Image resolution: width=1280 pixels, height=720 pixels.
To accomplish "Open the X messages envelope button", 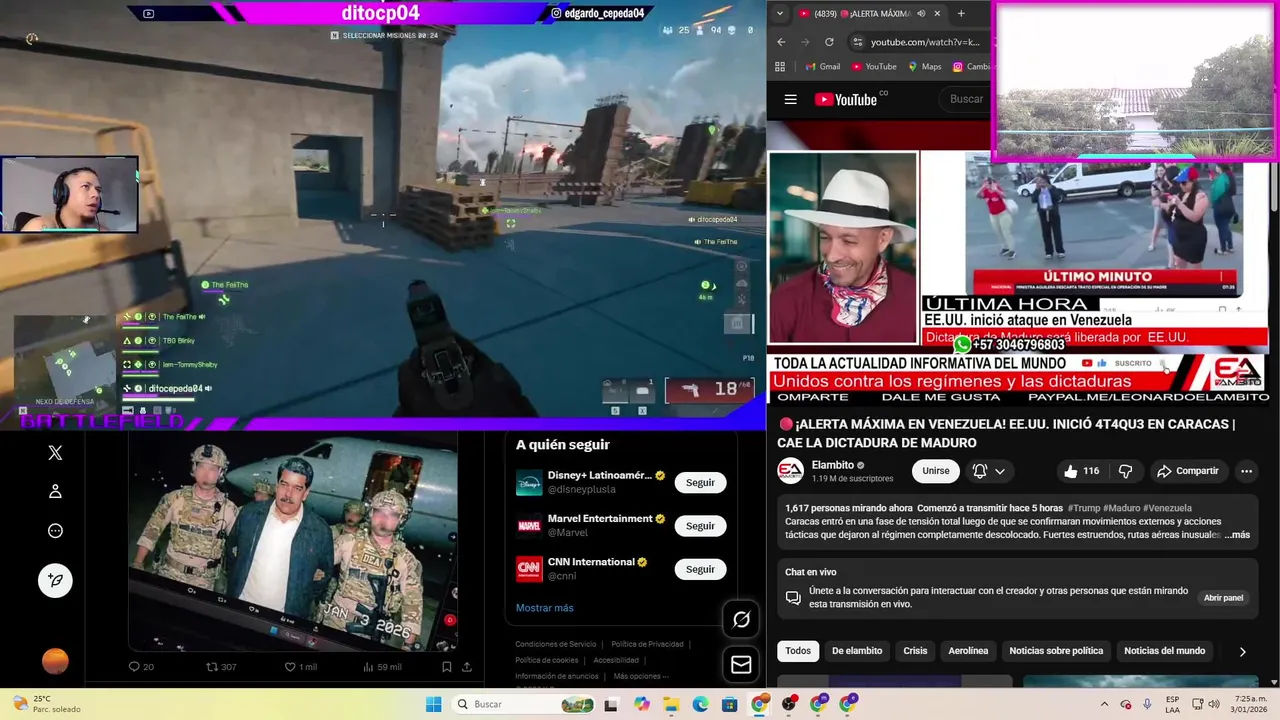I will click(741, 664).
